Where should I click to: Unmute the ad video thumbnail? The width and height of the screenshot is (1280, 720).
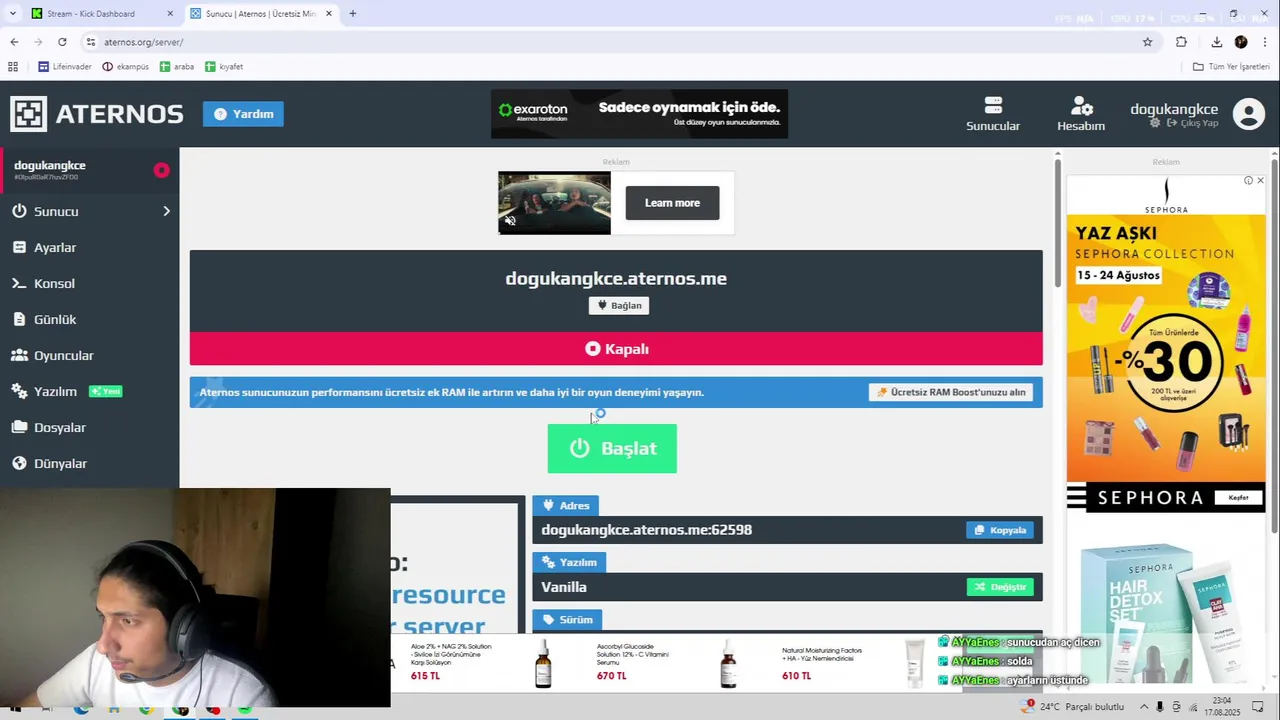tap(510, 221)
